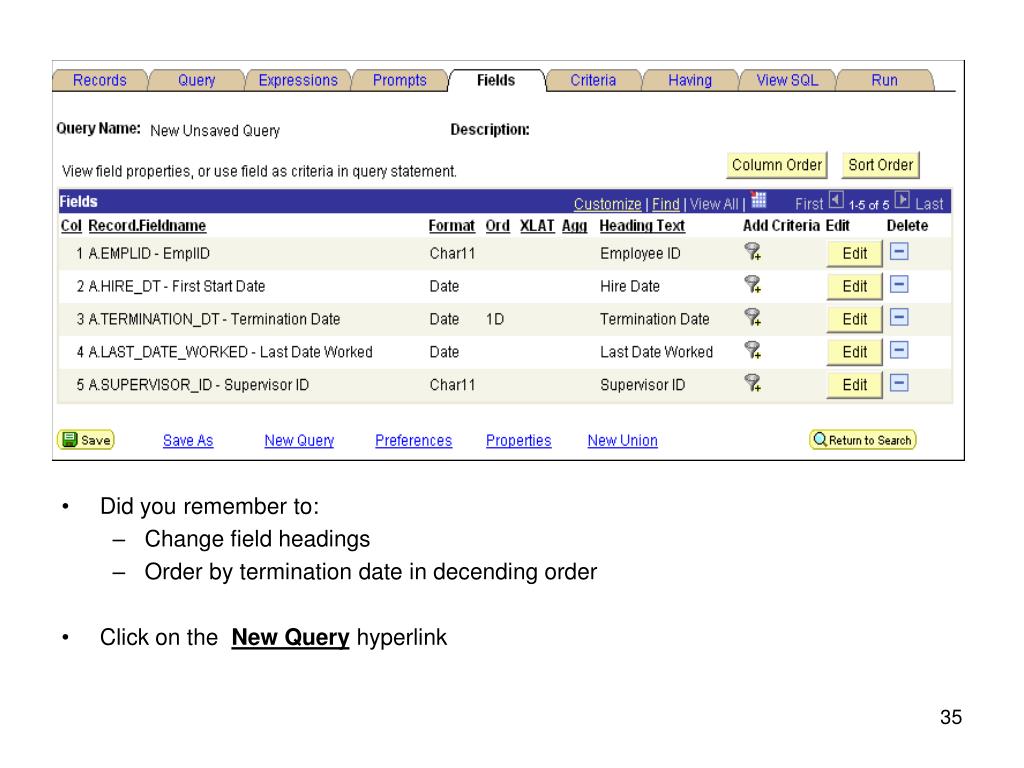The height and width of the screenshot is (768, 1024).
Task: Switch to the Query tab
Action: (x=197, y=80)
